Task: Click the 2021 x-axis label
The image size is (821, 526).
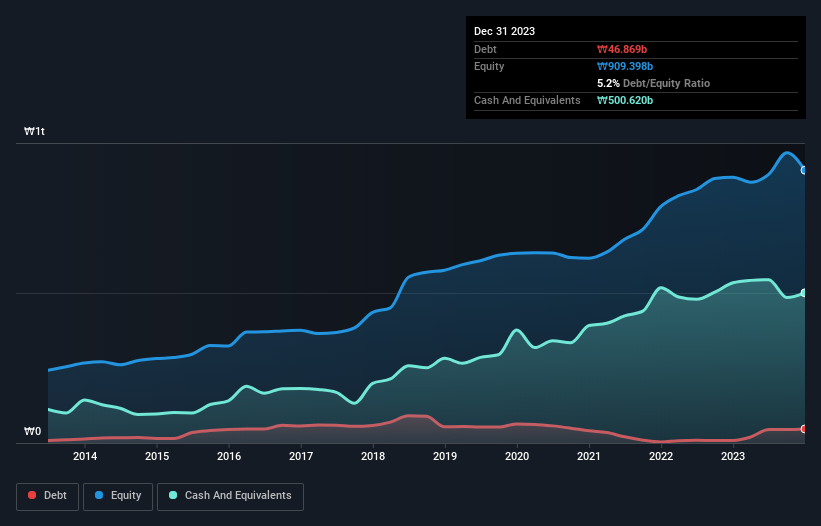Action: [589, 456]
